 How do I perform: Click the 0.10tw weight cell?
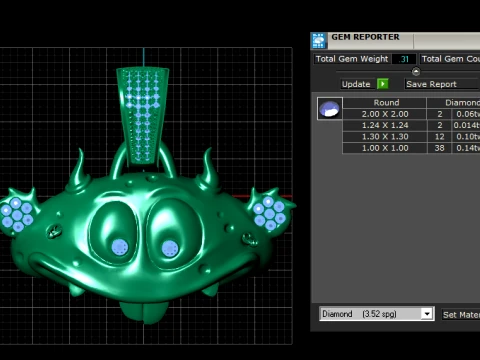click(466, 137)
